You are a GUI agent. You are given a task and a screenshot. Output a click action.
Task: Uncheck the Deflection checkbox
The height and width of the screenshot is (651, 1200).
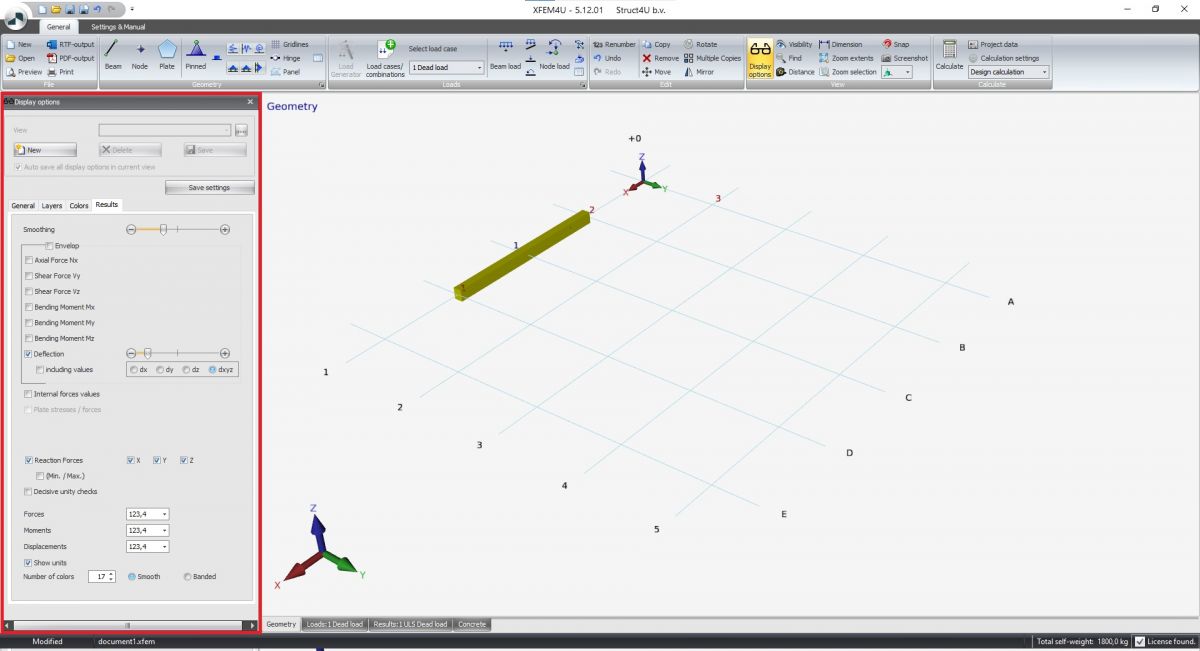pos(28,354)
